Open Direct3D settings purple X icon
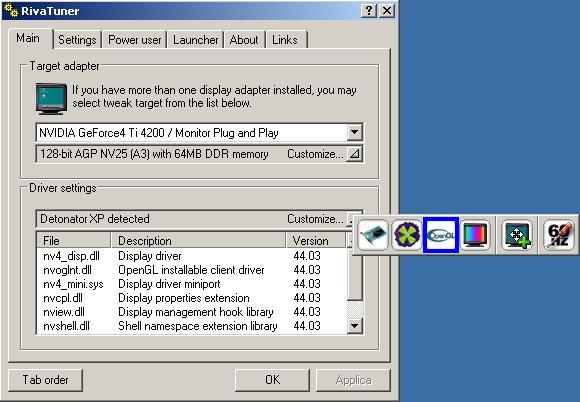The image size is (580, 402). [x=407, y=235]
